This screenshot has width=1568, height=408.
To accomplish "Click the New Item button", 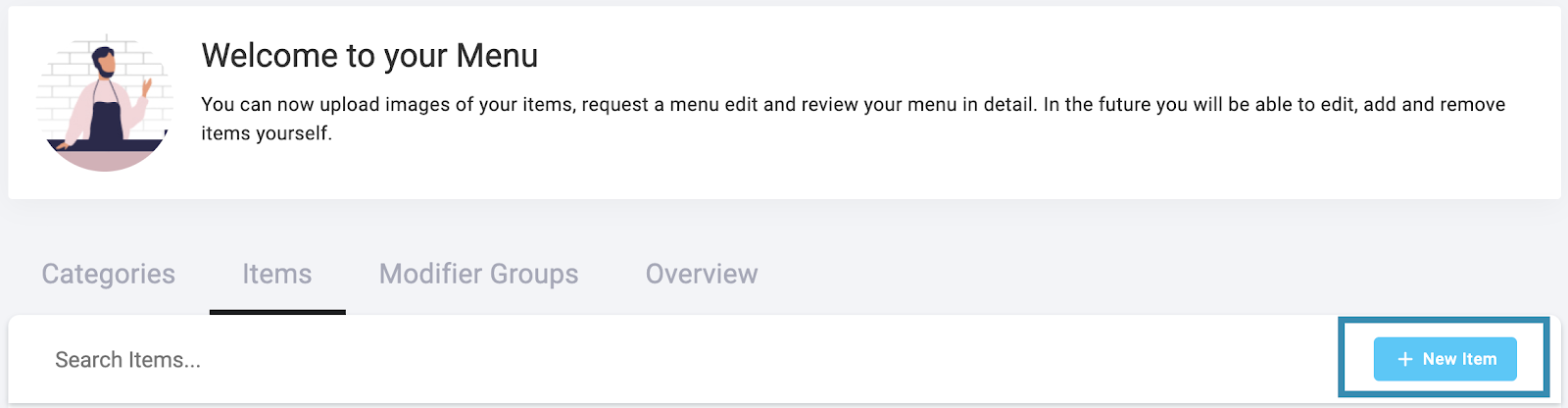I will coord(1445,359).
